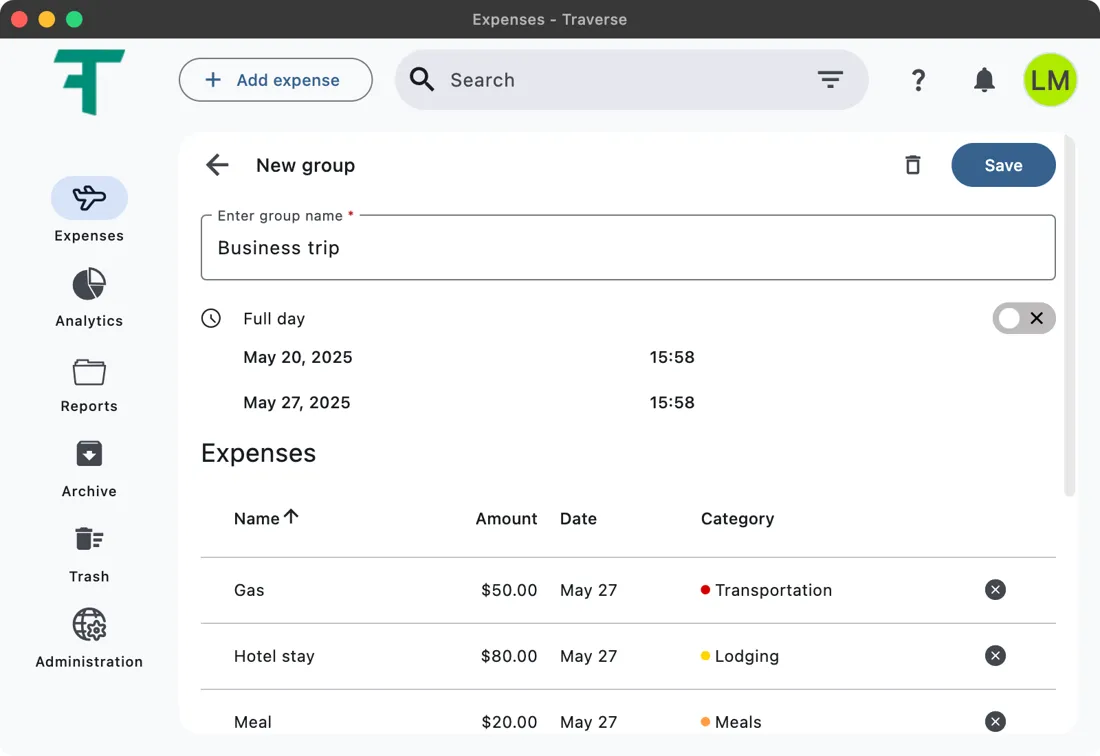The height and width of the screenshot is (756, 1100).
Task: Go to the Analytics section
Action: click(x=89, y=297)
